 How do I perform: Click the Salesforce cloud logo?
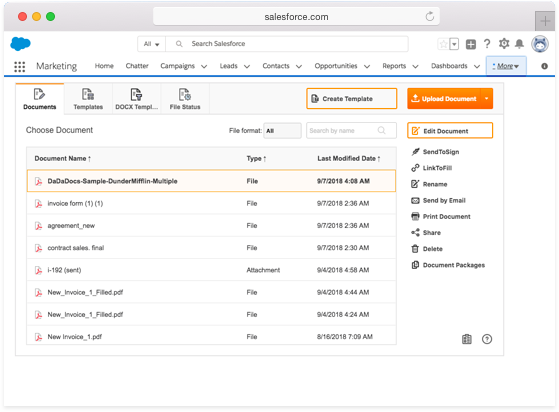(x=20, y=43)
